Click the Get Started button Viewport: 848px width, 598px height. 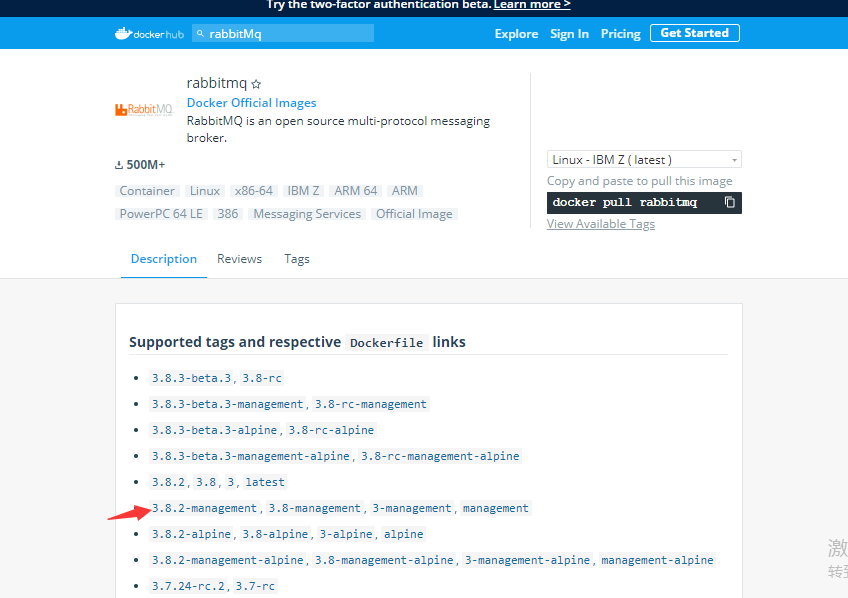point(694,33)
